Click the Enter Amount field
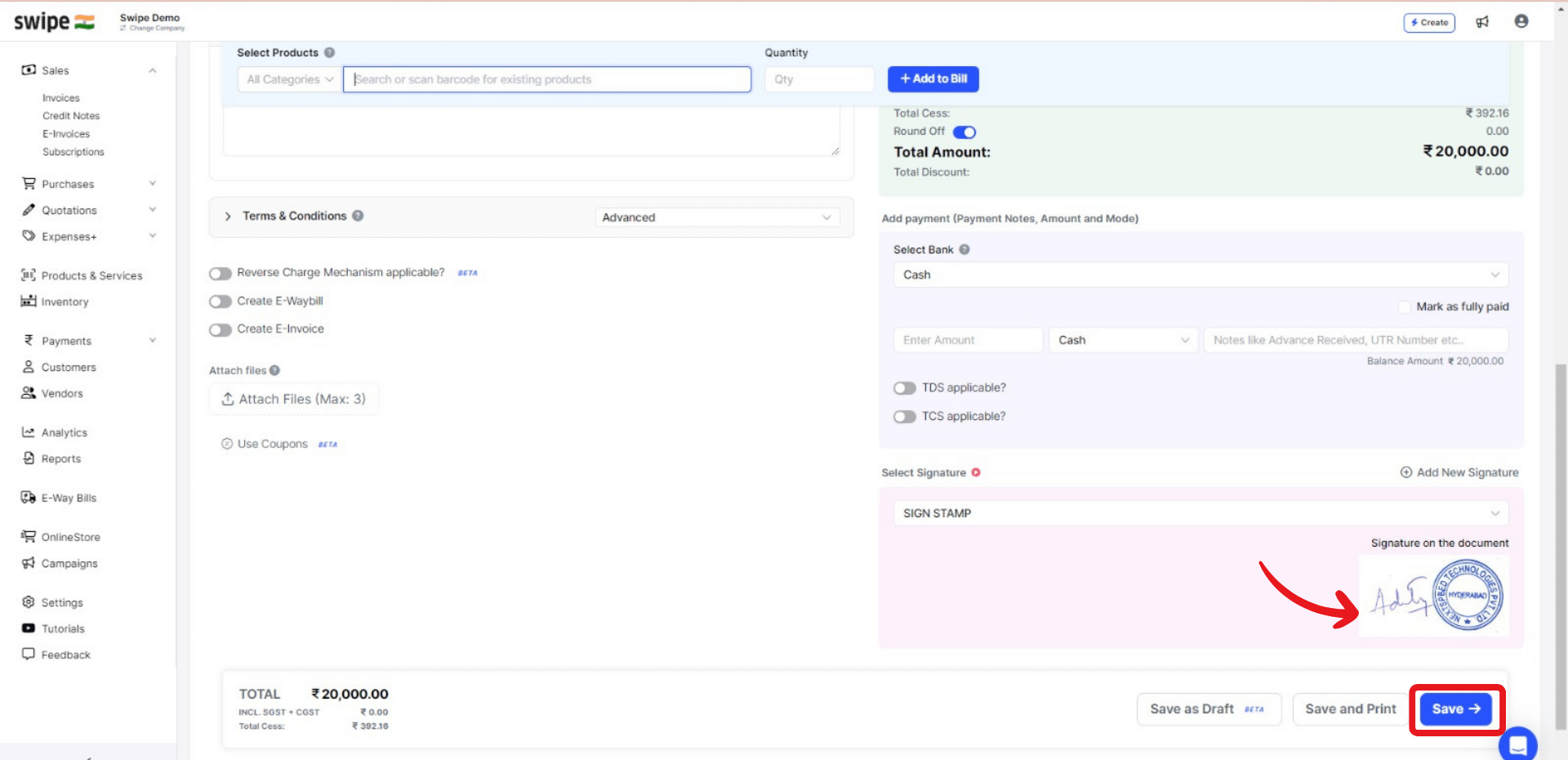The height and width of the screenshot is (760, 1568). click(968, 340)
